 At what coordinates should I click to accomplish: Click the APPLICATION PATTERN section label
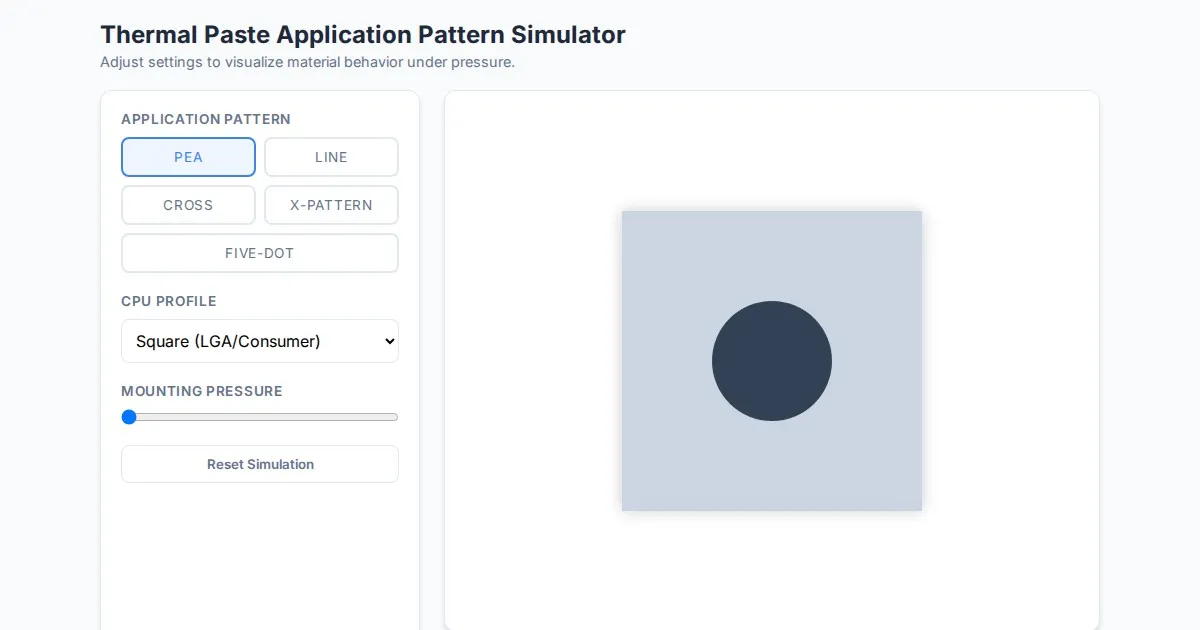coord(206,119)
